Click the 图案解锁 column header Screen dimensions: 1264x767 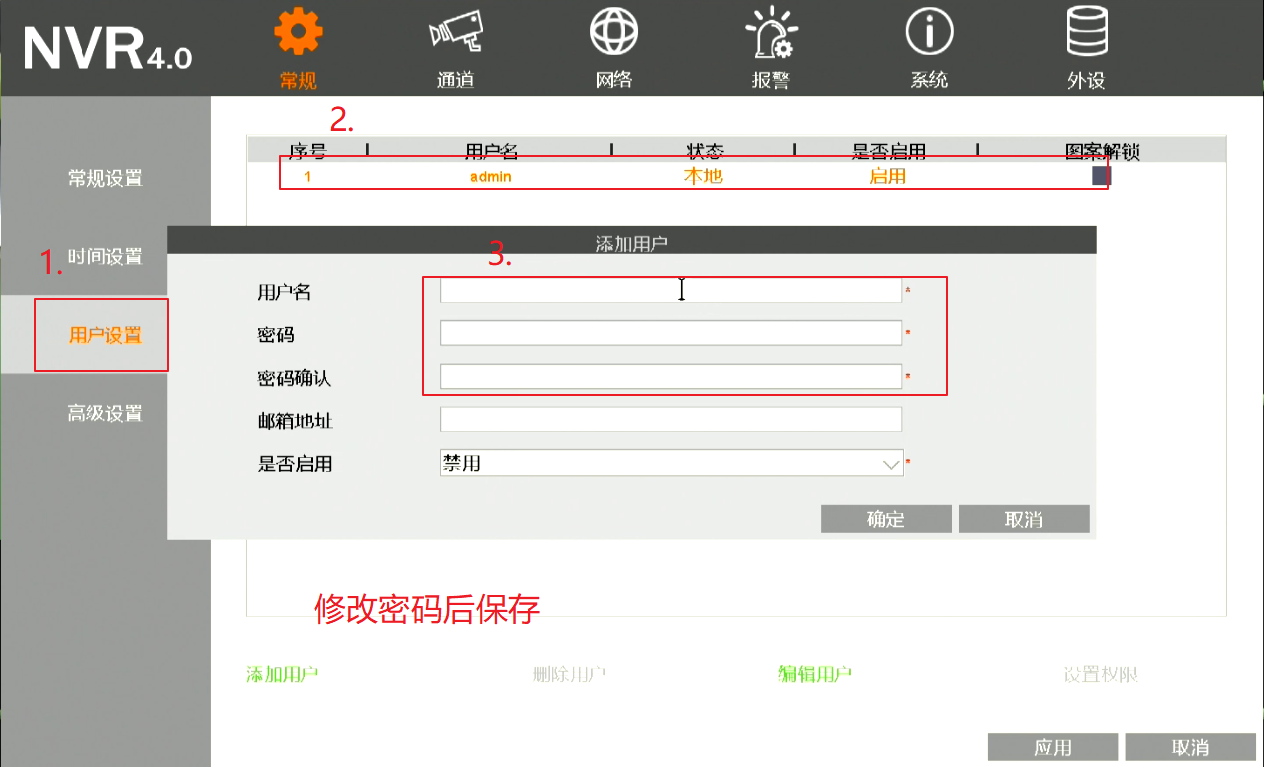coord(1102,152)
